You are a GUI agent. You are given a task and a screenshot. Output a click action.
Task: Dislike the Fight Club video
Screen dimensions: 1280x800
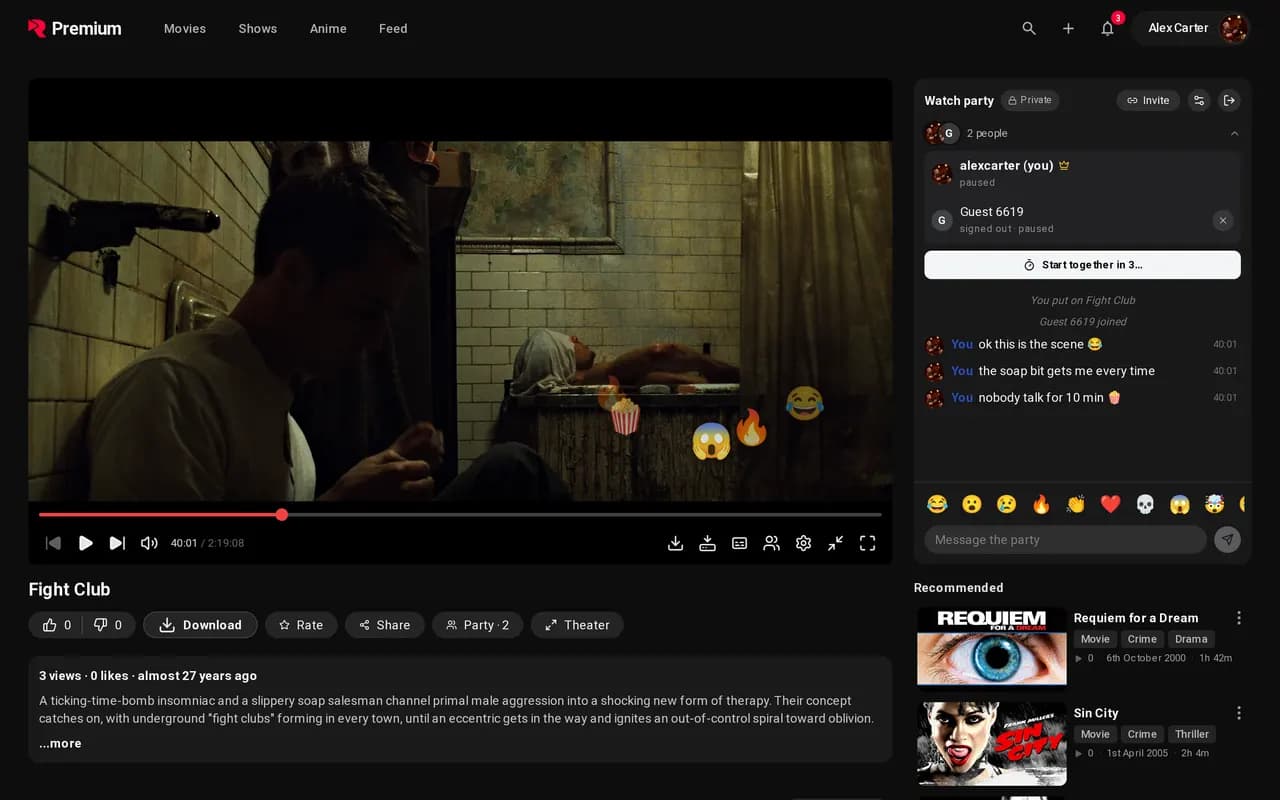click(x=108, y=625)
